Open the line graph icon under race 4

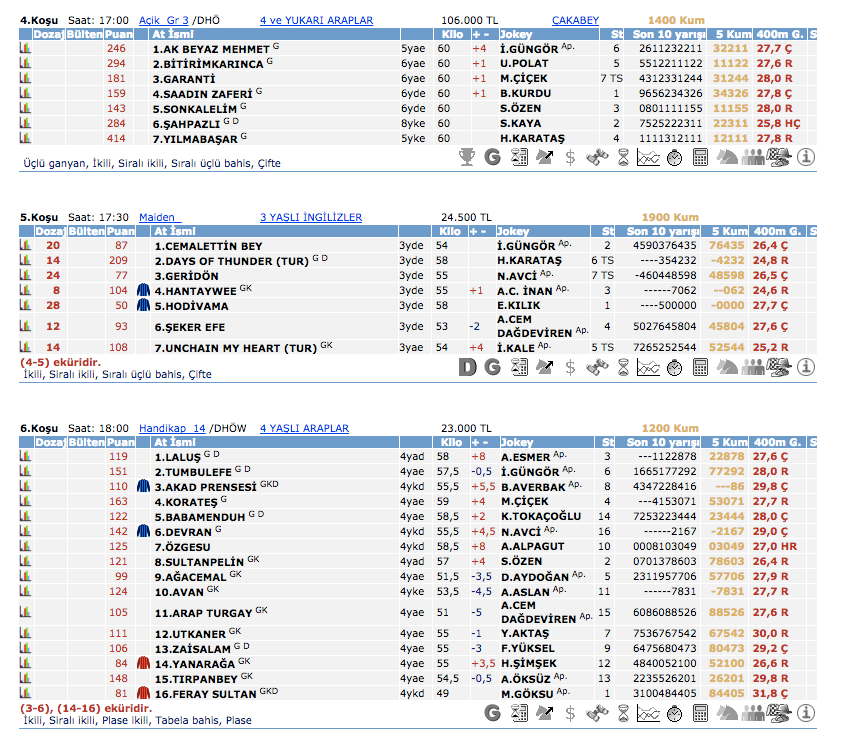(x=649, y=156)
